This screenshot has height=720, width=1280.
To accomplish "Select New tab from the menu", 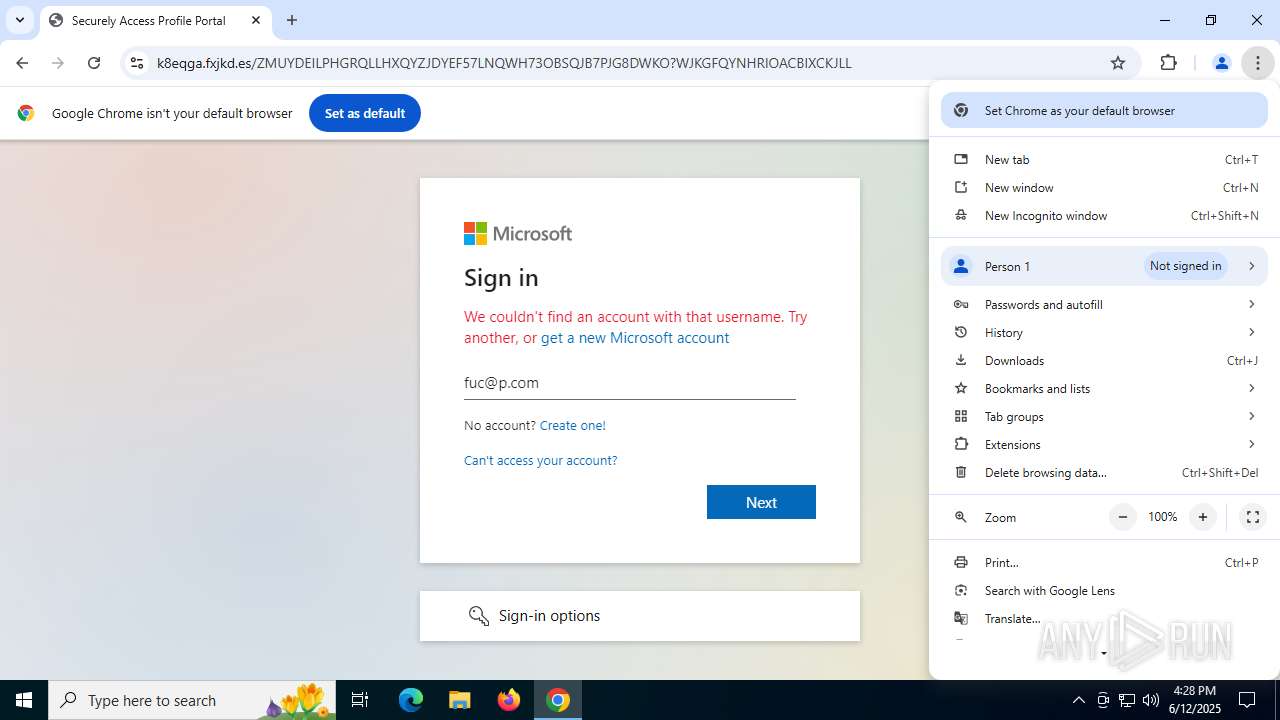I will 1104,160.
